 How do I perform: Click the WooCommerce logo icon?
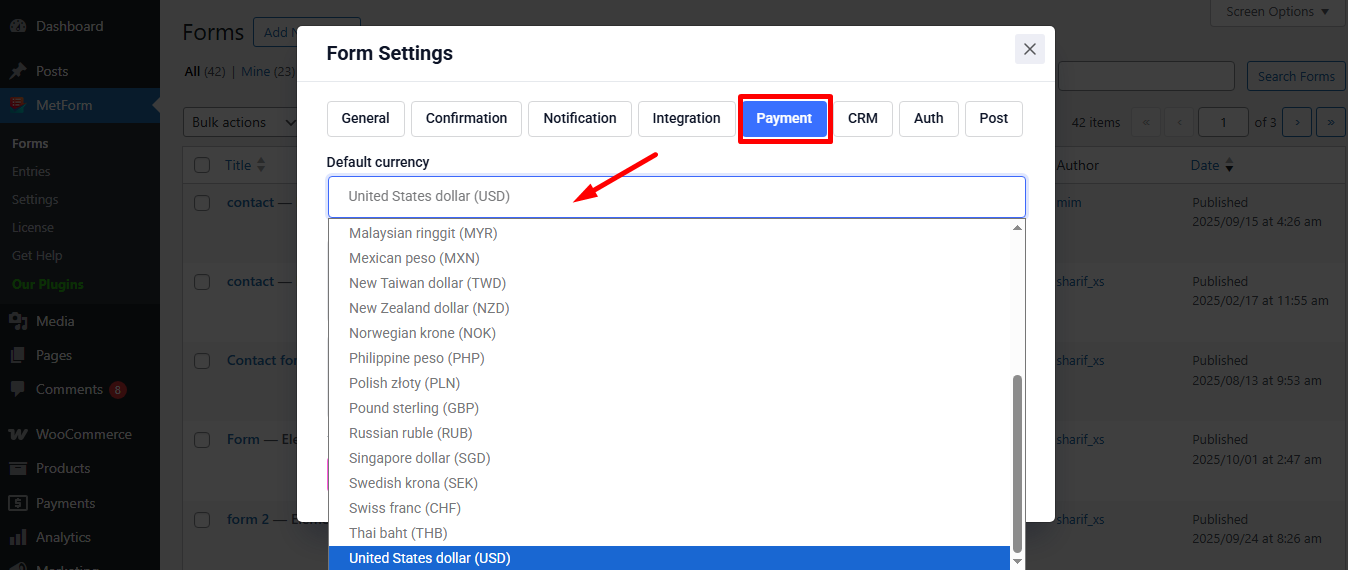[18, 434]
